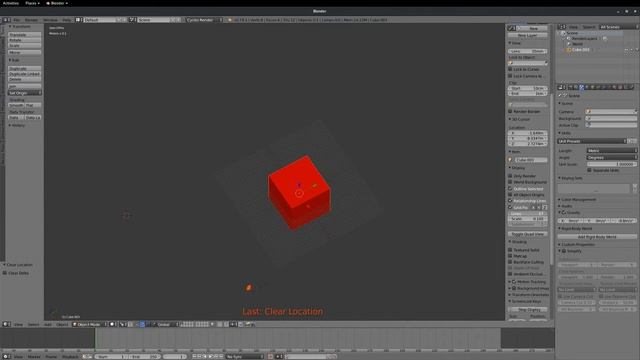Click the Cube.001 object icon in outliner
The image size is (640, 360).
coord(569,50)
